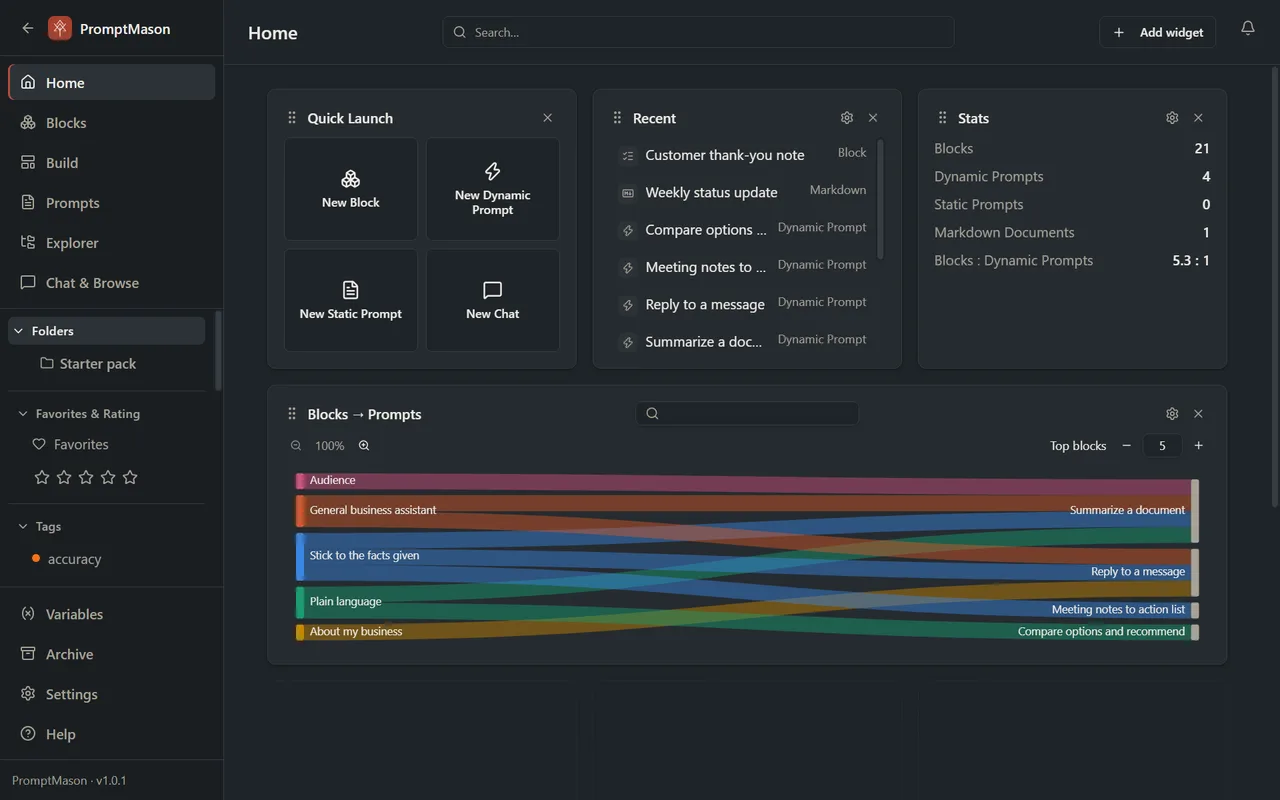Viewport: 1280px width, 800px height.
Task: Open the notifications bell
Action: coord(1248,29)
